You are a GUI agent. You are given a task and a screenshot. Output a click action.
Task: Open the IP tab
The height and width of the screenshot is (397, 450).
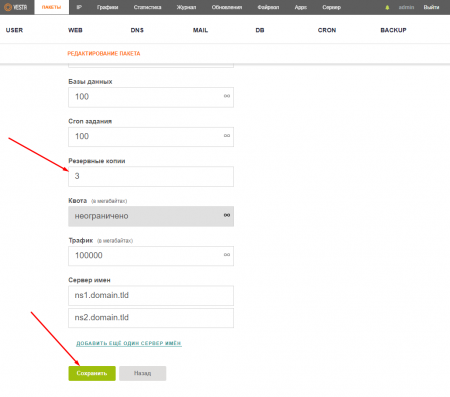click(x=79, y=7)
